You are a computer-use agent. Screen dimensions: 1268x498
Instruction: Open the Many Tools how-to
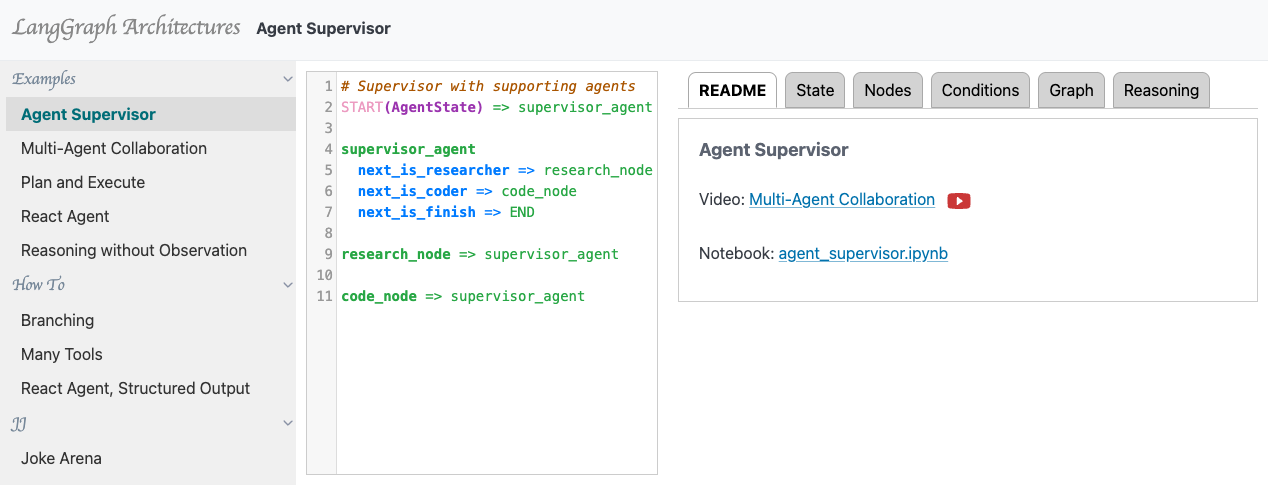tap(62, 354)
